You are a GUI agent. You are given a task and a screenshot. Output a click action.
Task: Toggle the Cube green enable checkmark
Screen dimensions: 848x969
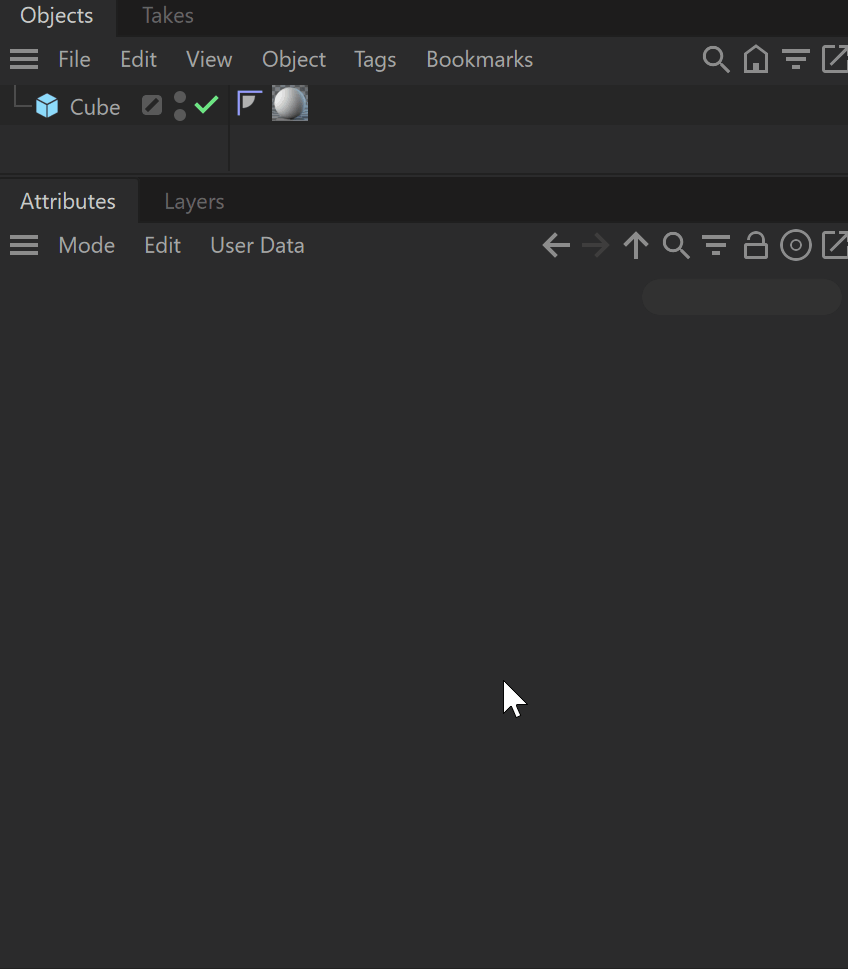point(206,104)
